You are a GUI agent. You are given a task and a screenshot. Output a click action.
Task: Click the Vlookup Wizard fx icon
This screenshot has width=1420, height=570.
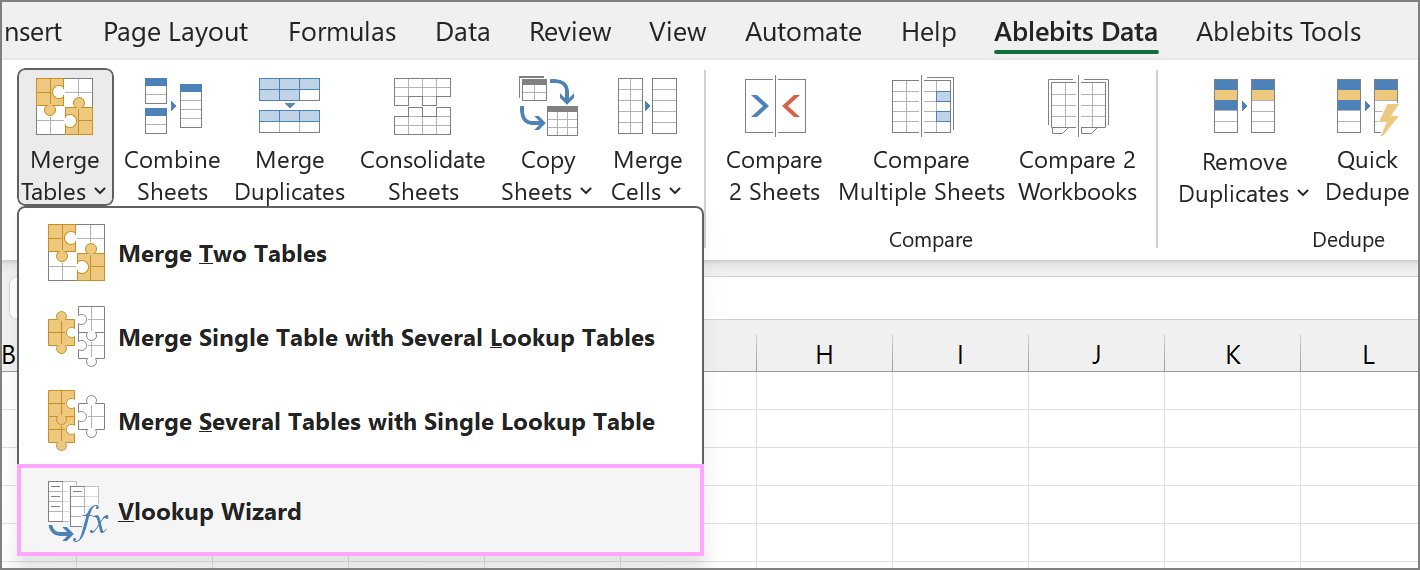coord(77,511)
